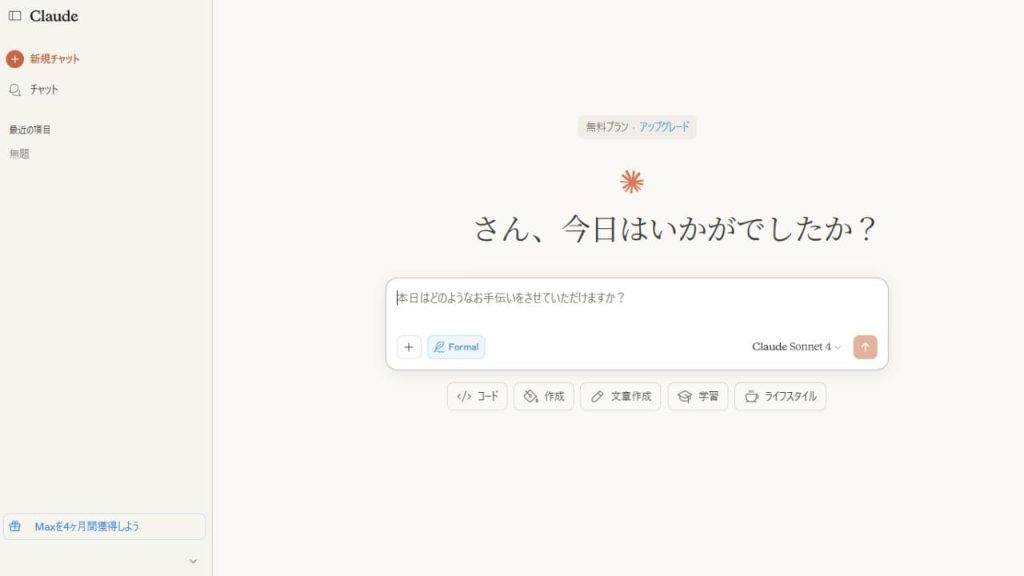Click the Maxを4ヶ月間獲得しよう promotion
Screen dimensions: 1024x576
pyautogui.click(x=104, y=526)
